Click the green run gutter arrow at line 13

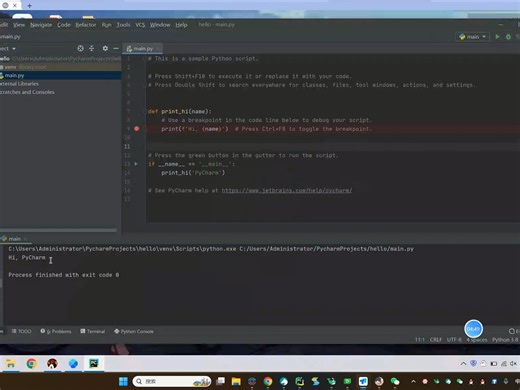(136, 164)
